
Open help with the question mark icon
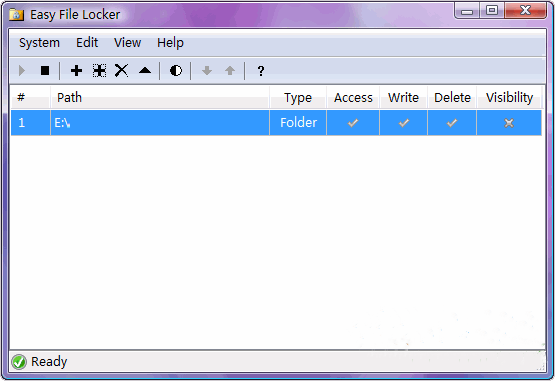(x=261, y=71)
